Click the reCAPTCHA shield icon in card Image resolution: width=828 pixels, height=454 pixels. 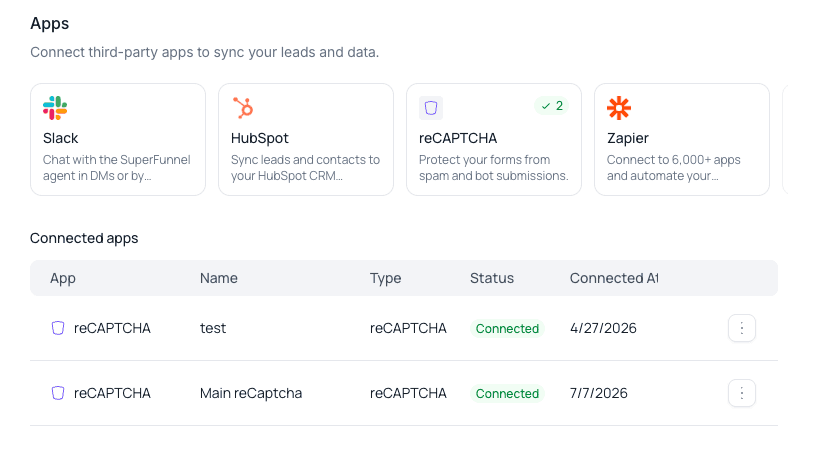[x=431, y=108]
